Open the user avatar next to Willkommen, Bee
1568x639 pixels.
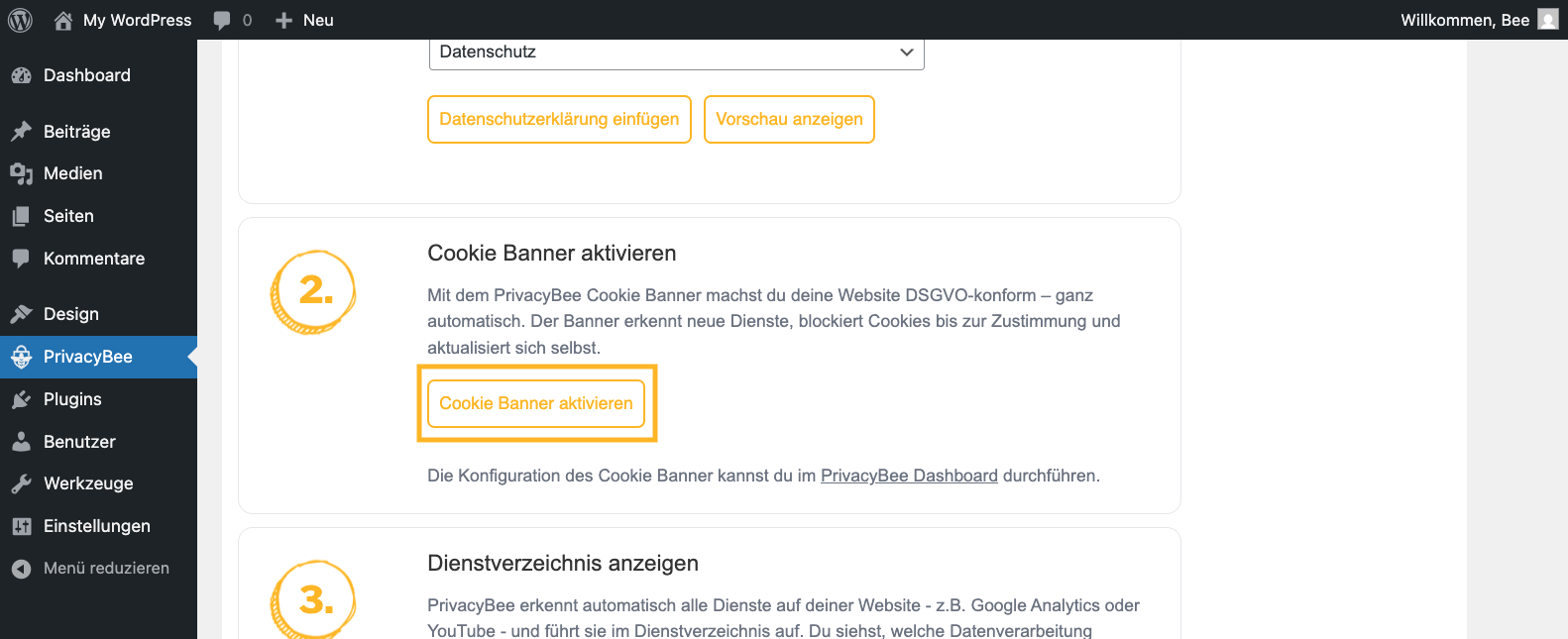pyautogui.click(x=1548, y=20)
